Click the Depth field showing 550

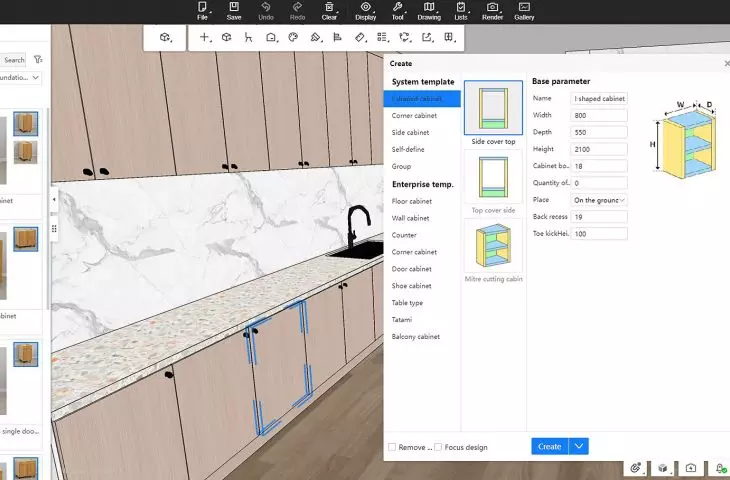pyautogui.click(x=599, y=132)
